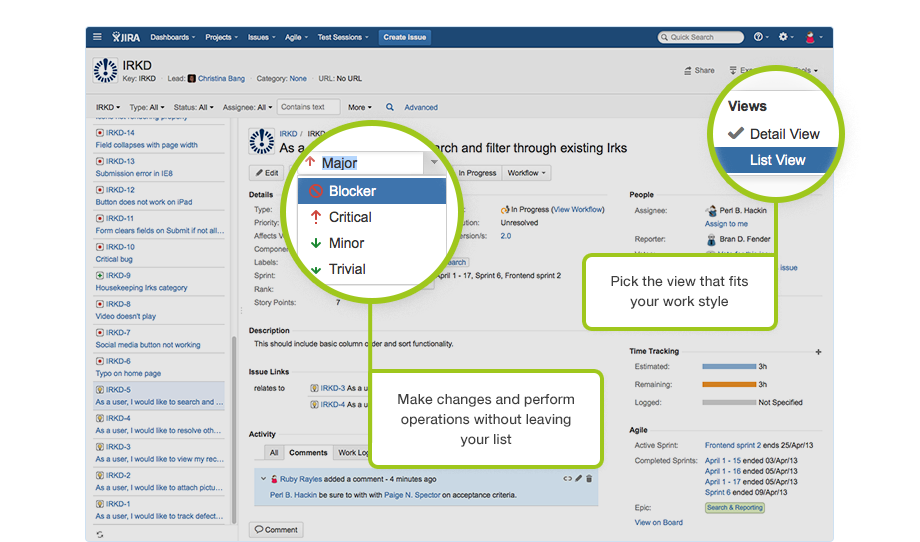Image resolution: width=920 pixels, height=542 pixels.
Task: Click the JIRA logo
Action: coord(126,37)
